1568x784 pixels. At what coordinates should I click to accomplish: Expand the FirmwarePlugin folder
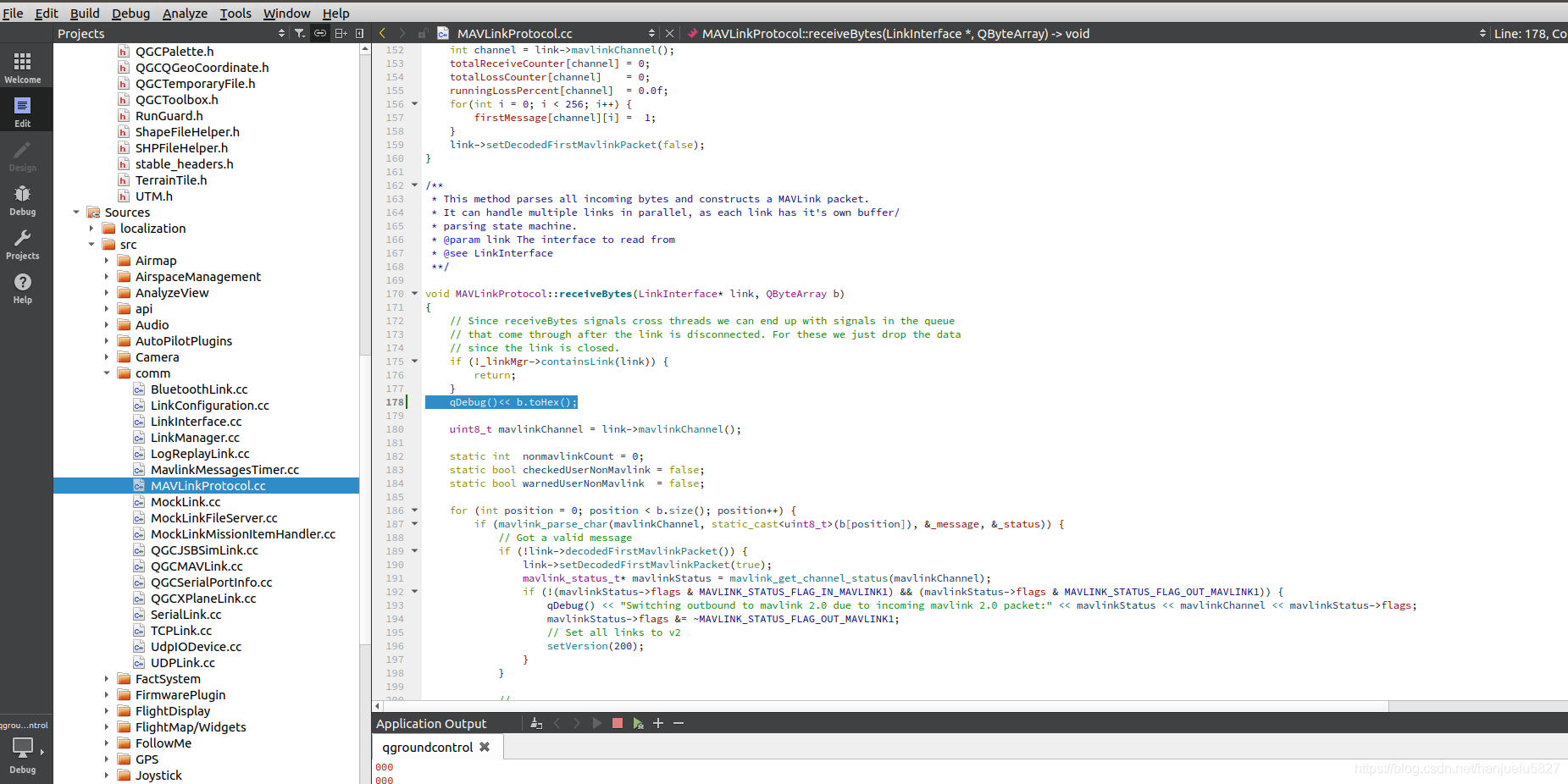(x=107, y=695)
